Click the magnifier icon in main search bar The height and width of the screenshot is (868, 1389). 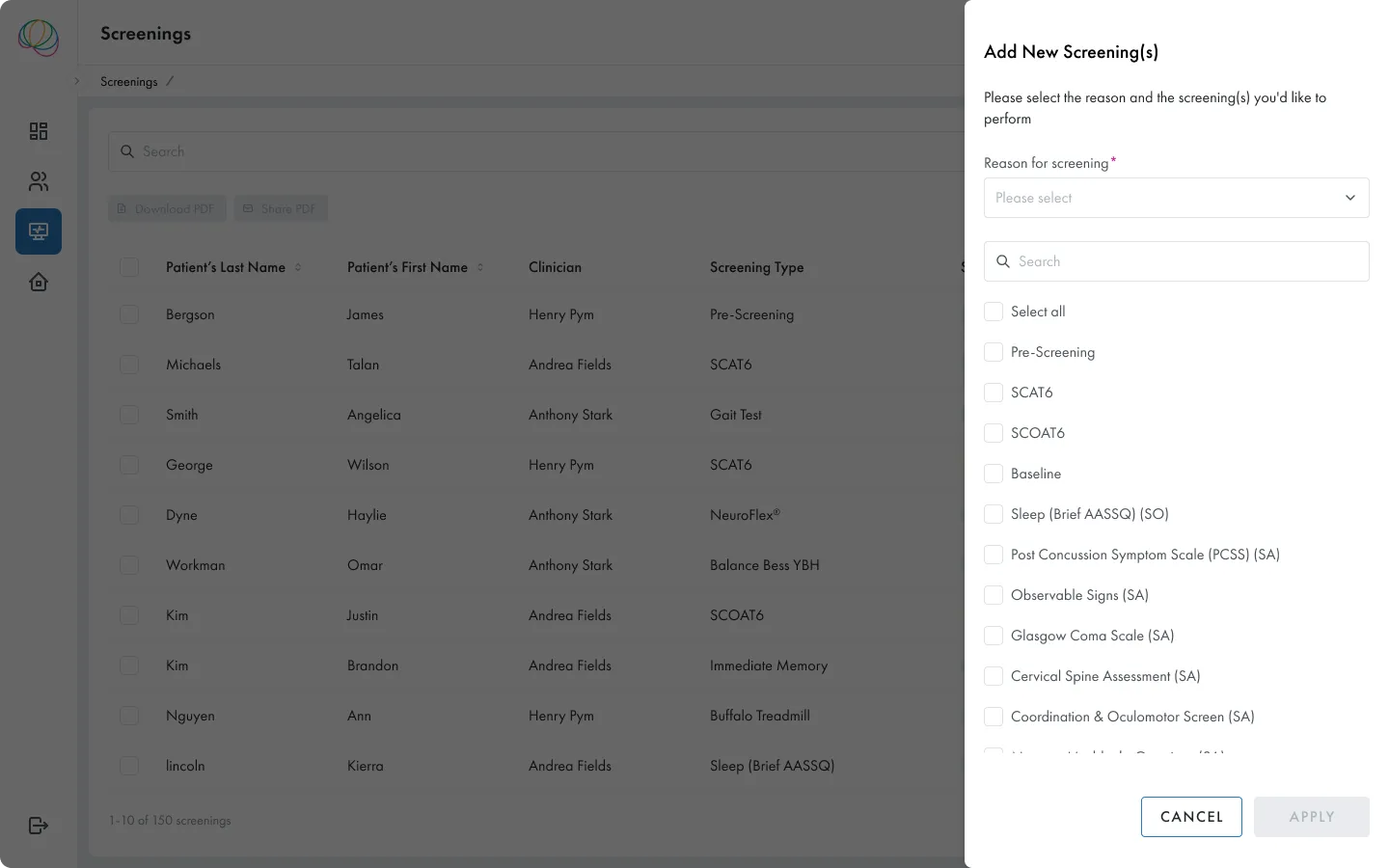pyautogui.click(x=127, y=151)
